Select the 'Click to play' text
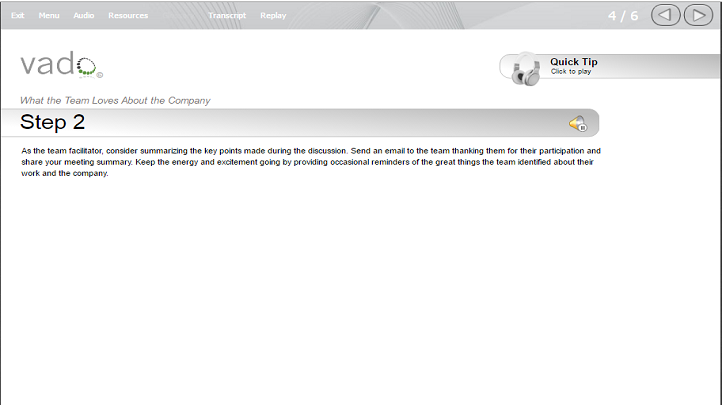Screen dimensions: 722x405 click(571, 71)
